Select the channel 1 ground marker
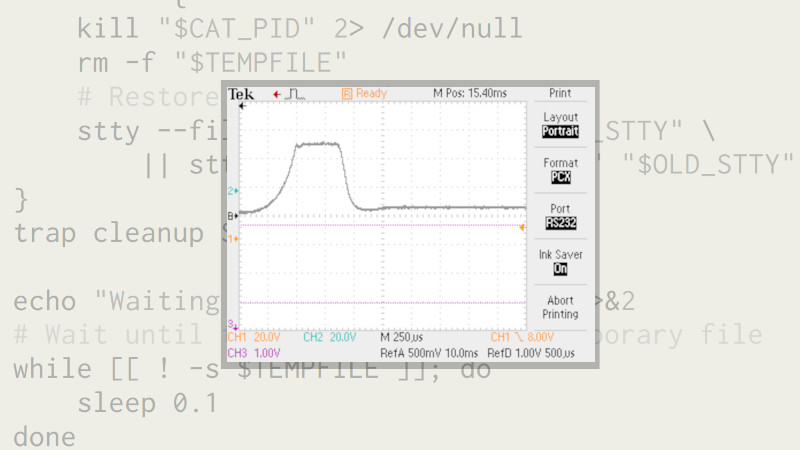 click(x=233, y=239)
